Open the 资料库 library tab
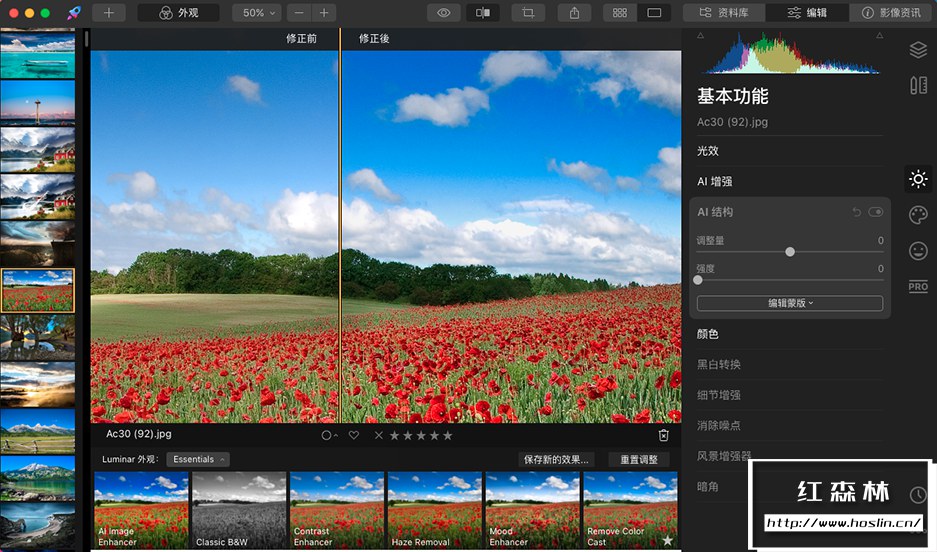Viewport: 937px width, 552px height. pos(724,13)
